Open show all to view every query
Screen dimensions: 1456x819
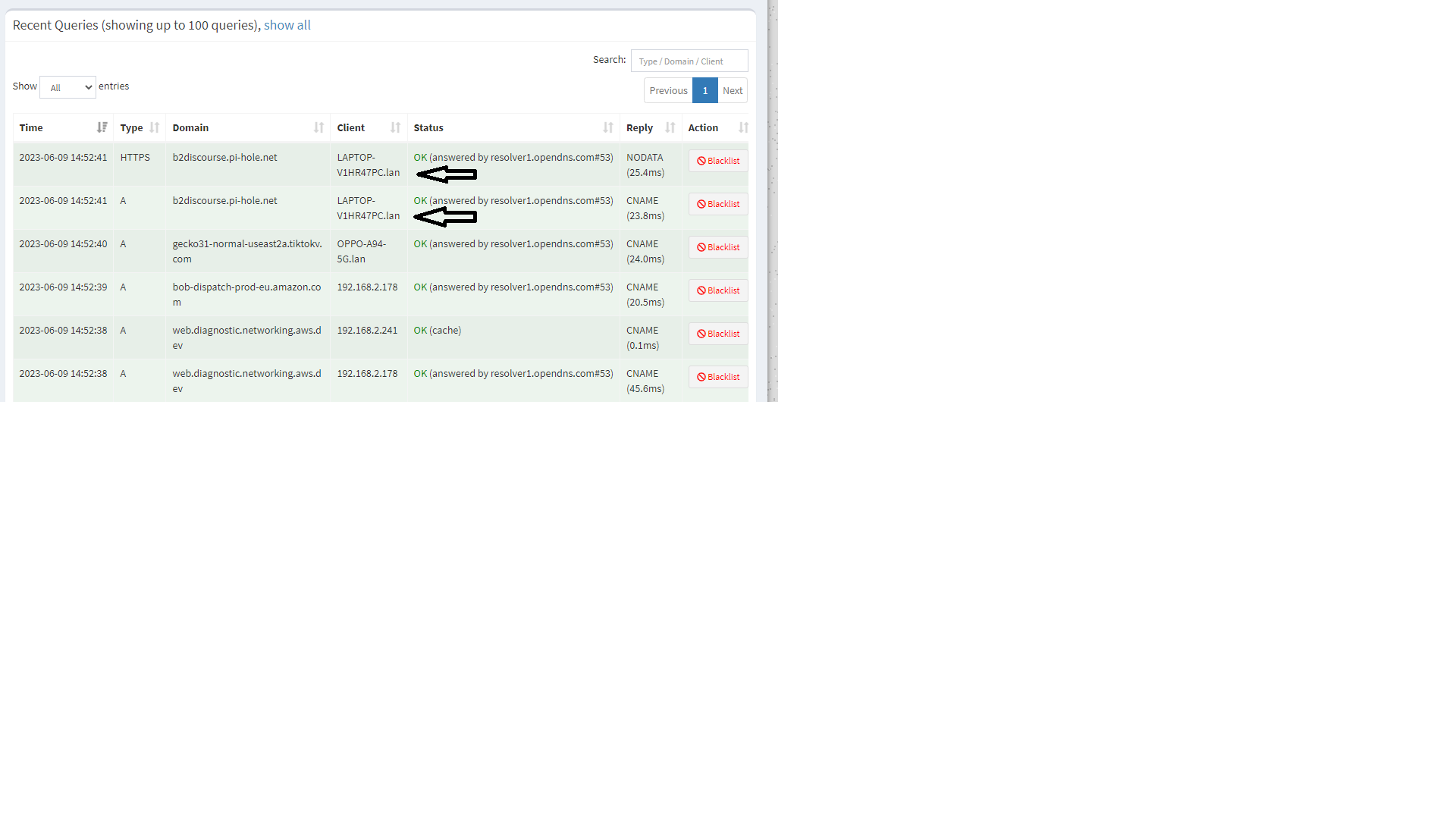tap(287, 25)
